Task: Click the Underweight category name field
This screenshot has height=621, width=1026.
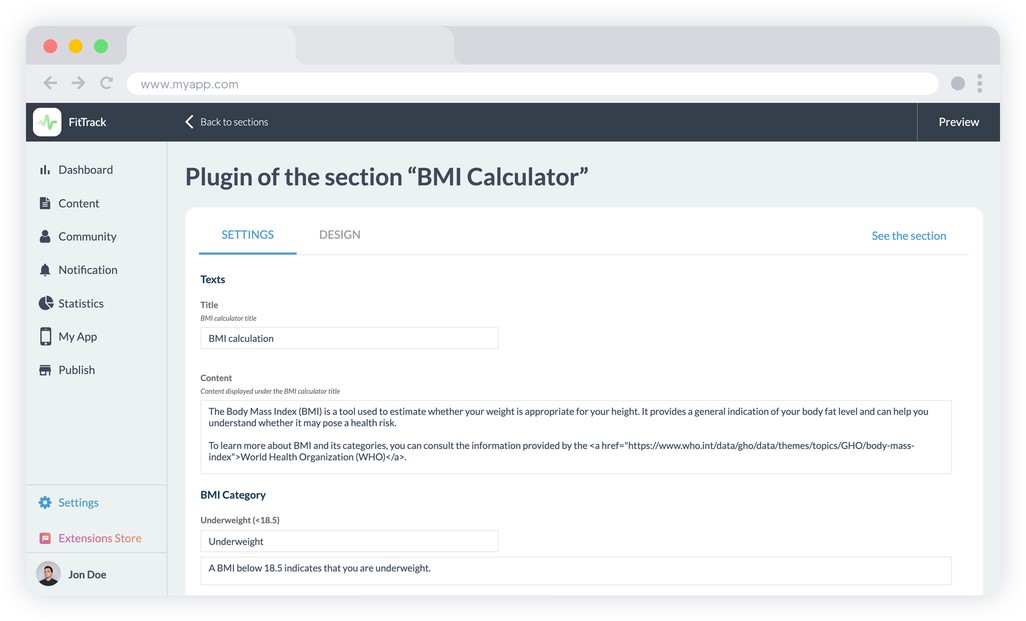Action: pyautogui.click(x=349, y=541)
